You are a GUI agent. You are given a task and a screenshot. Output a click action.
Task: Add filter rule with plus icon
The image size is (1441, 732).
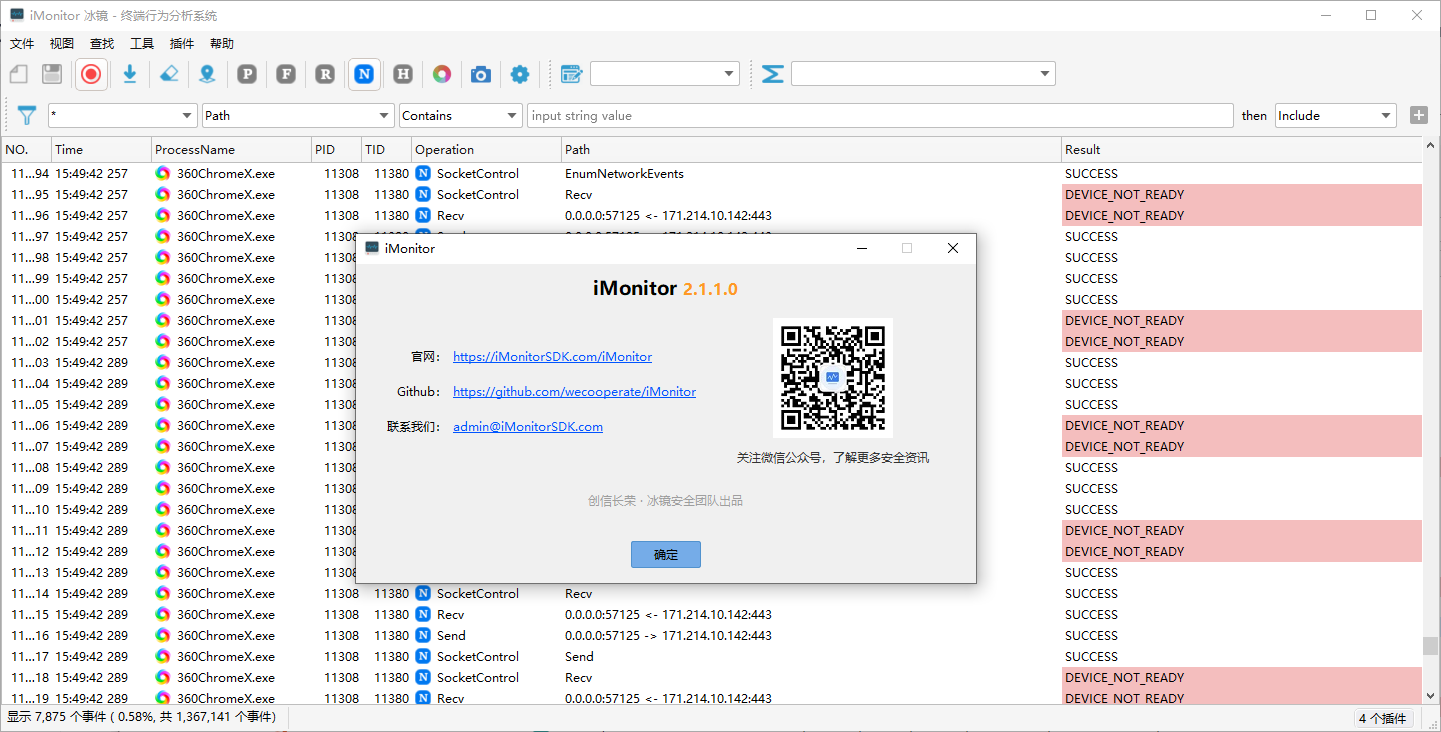pyautogui.click(x=1418, y=115)
